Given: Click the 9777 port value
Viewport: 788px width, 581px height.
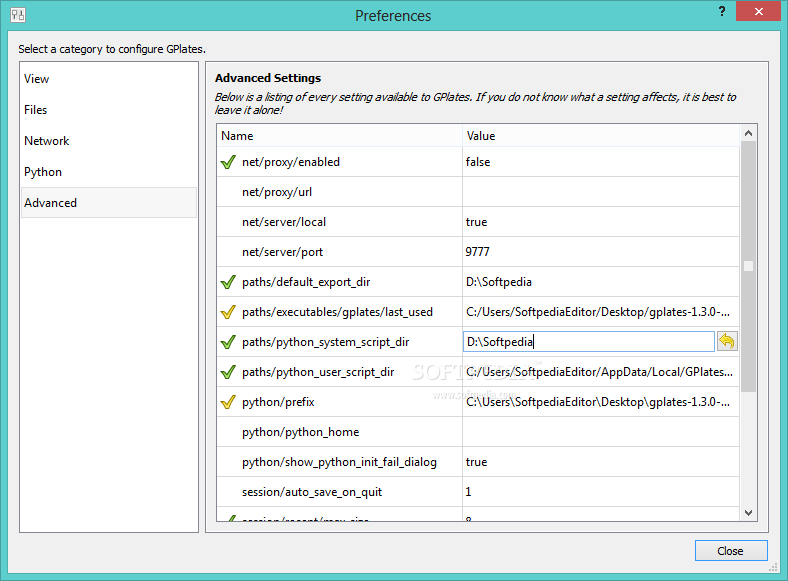Looking at the screenshot, I should 477,252.
